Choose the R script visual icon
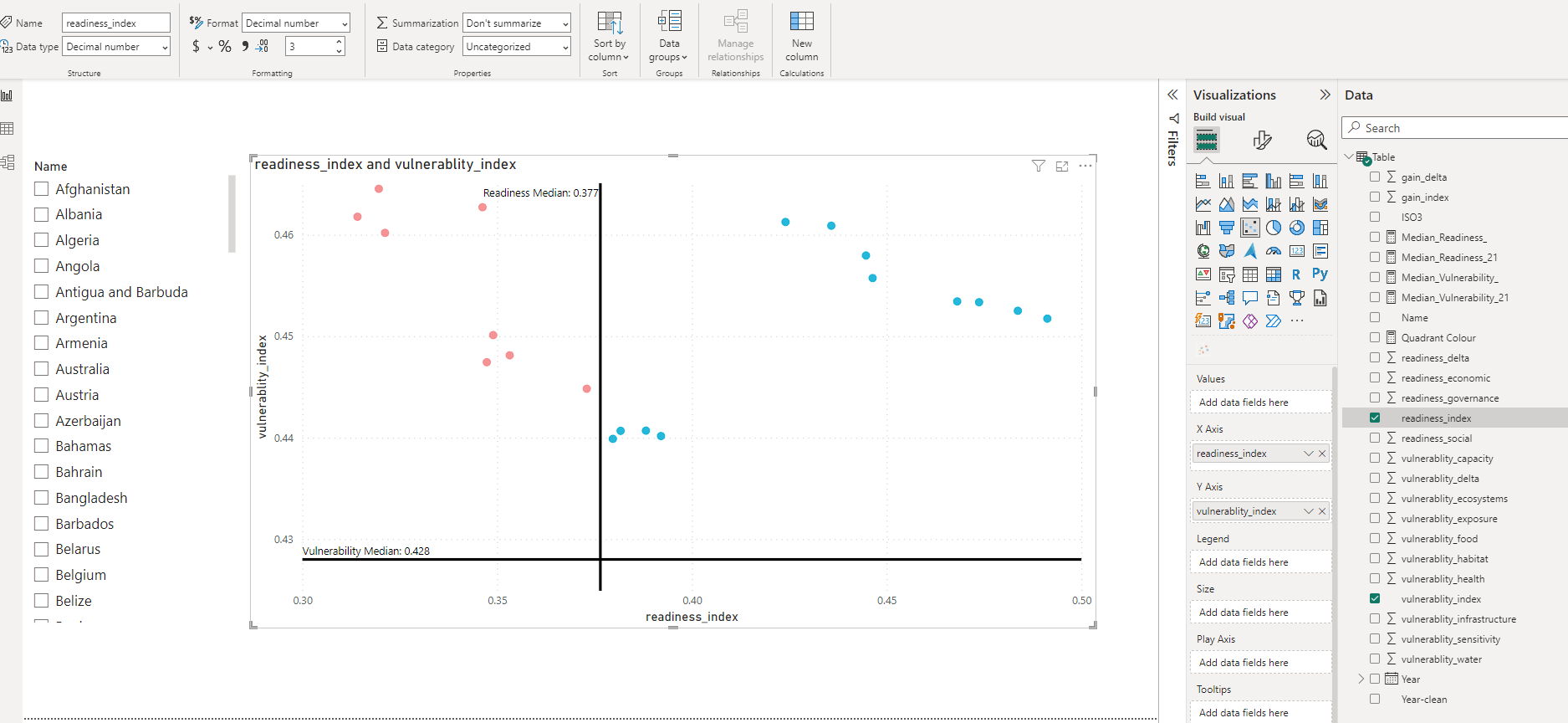 [1297, 274]
